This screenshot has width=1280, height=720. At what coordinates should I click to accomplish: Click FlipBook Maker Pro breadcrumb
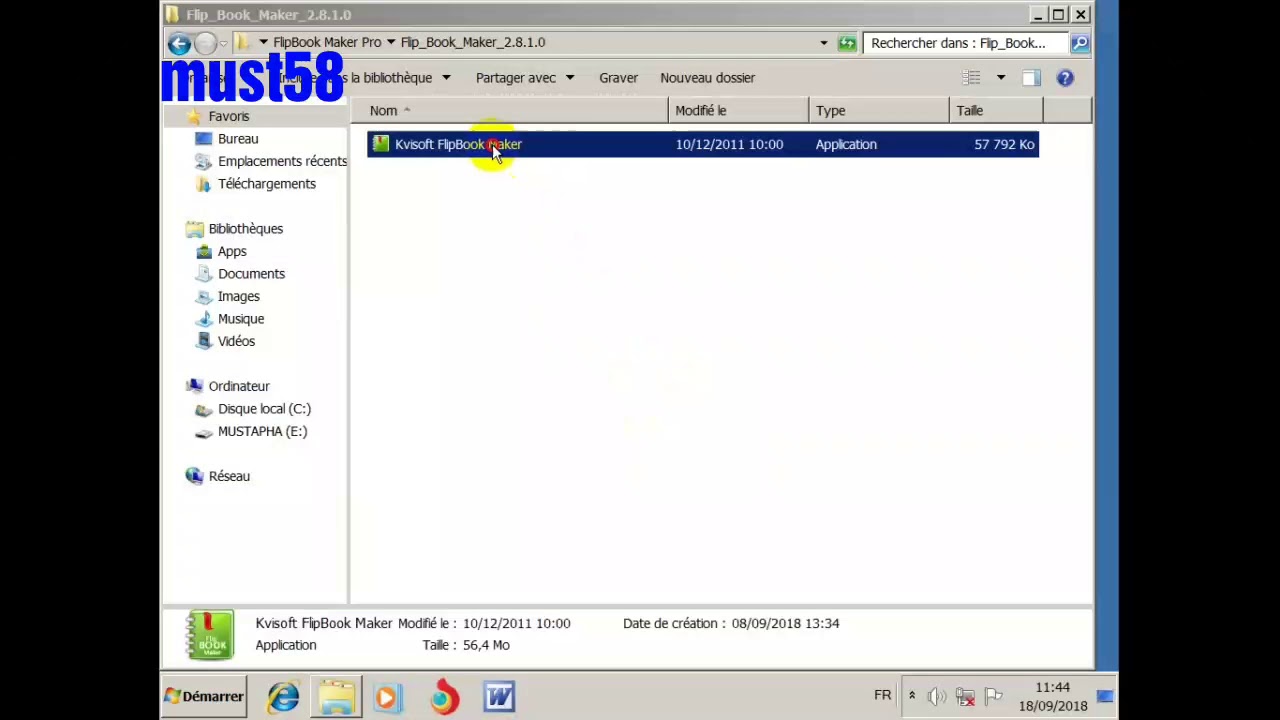tap(327, 43)
